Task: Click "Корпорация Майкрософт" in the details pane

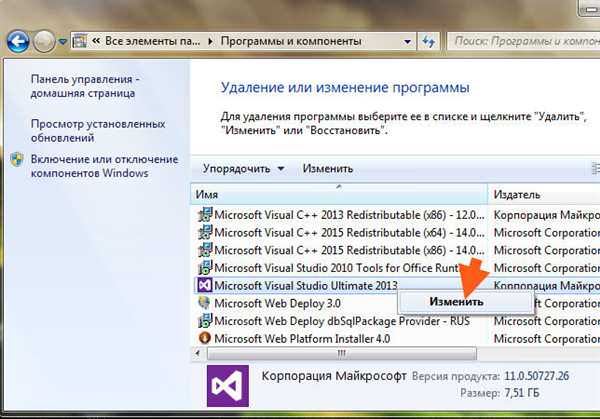Action: pos(334,376)
